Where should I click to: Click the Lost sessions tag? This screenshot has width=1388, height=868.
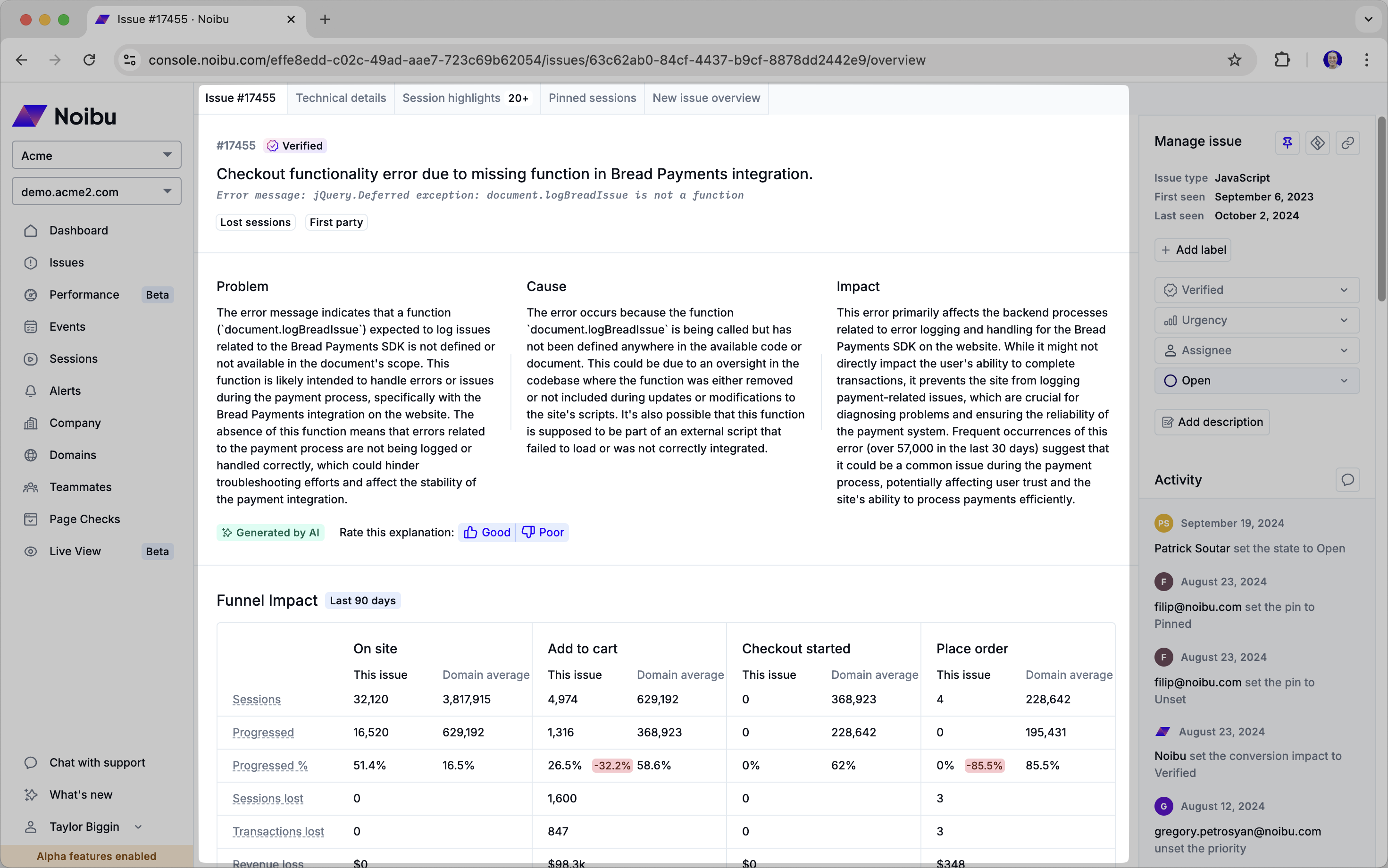[255, 222]
